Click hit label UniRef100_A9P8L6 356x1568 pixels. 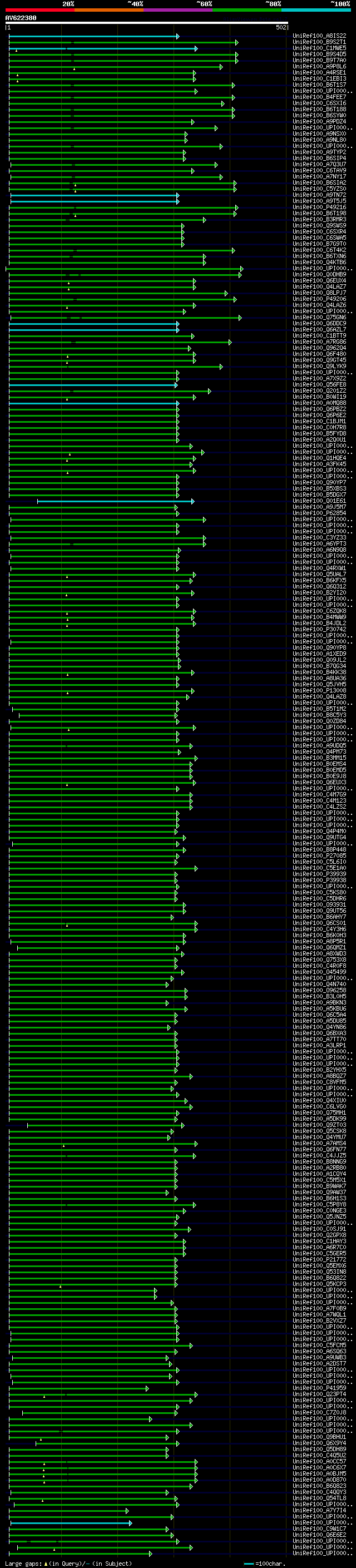319,66
